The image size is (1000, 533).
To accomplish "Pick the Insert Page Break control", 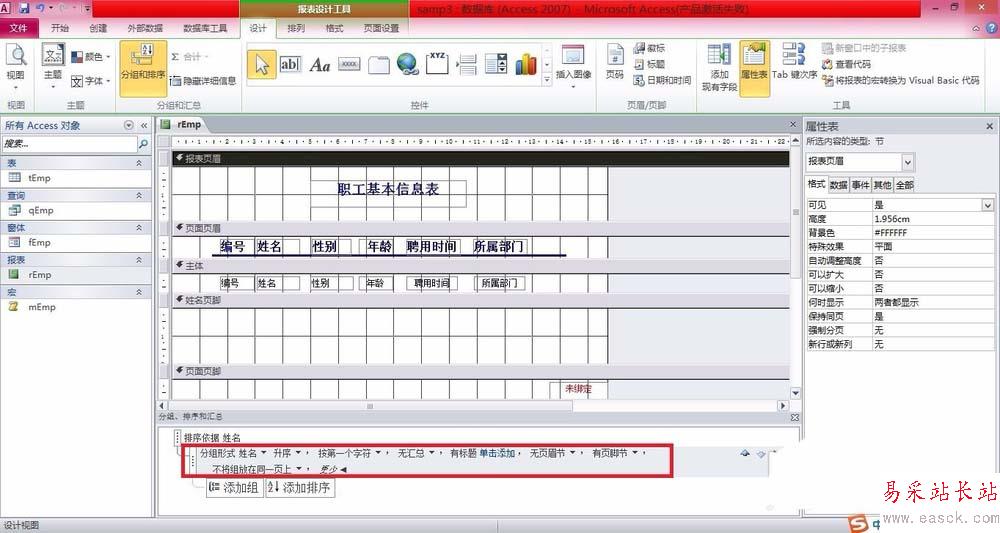I will (x=467, y=64).
